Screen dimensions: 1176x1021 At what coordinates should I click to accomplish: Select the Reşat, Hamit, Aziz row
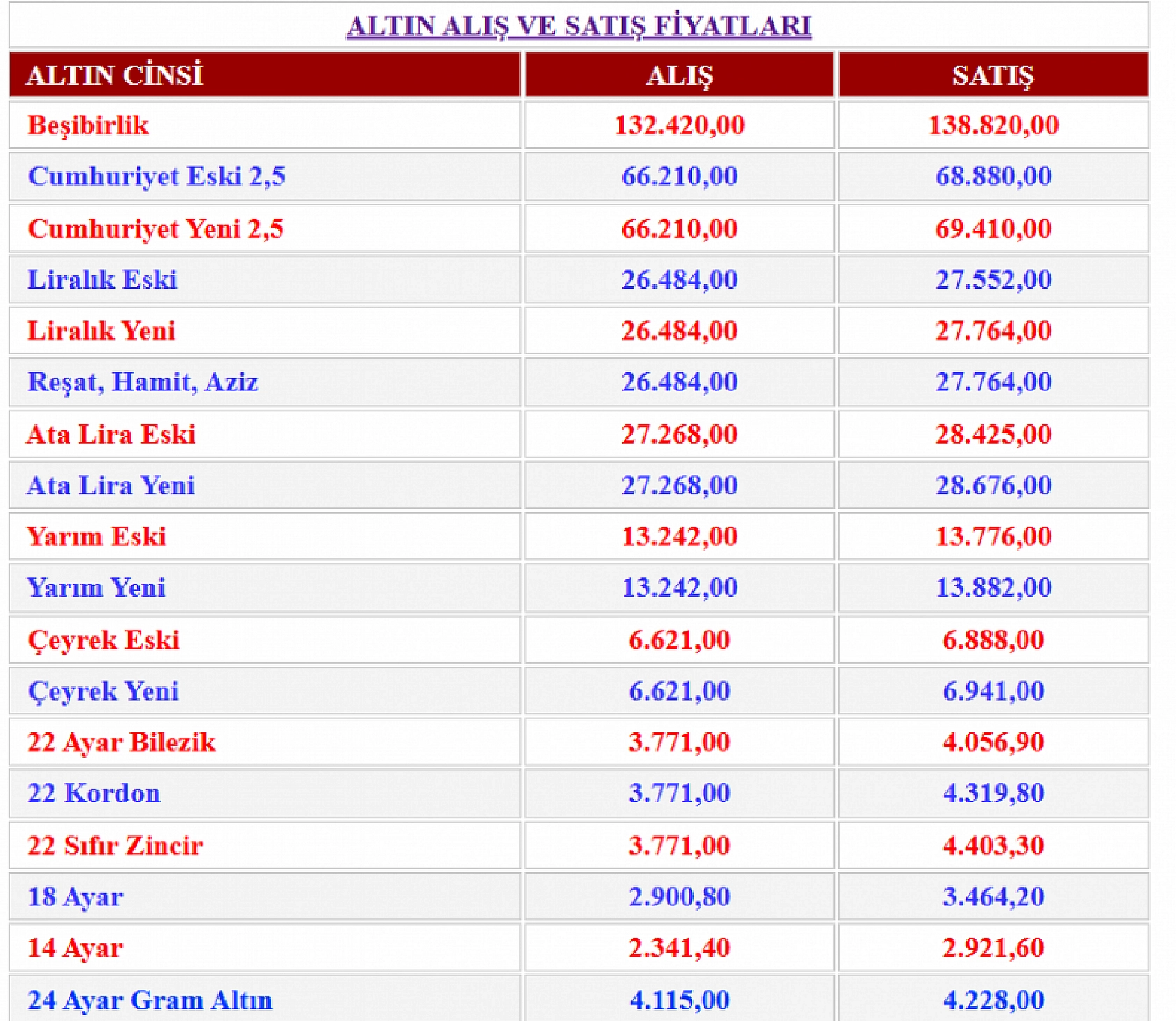(143, 382)
